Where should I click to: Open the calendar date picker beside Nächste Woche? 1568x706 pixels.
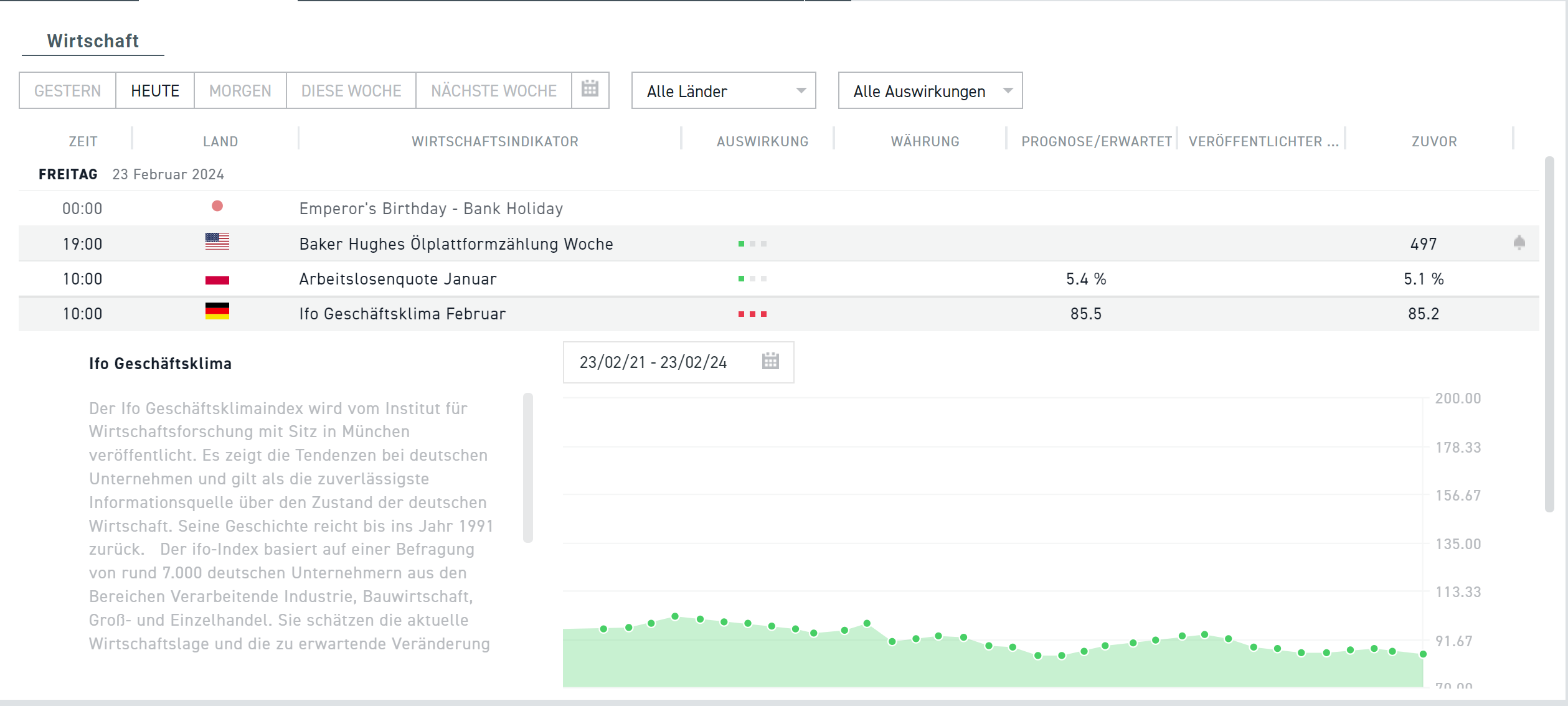(590, 90)
